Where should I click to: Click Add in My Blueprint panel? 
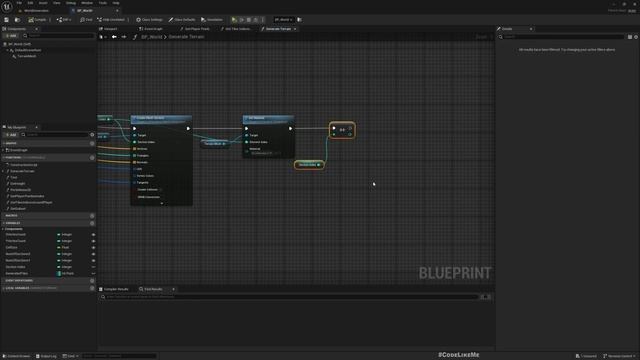click(x=11, y=135)
